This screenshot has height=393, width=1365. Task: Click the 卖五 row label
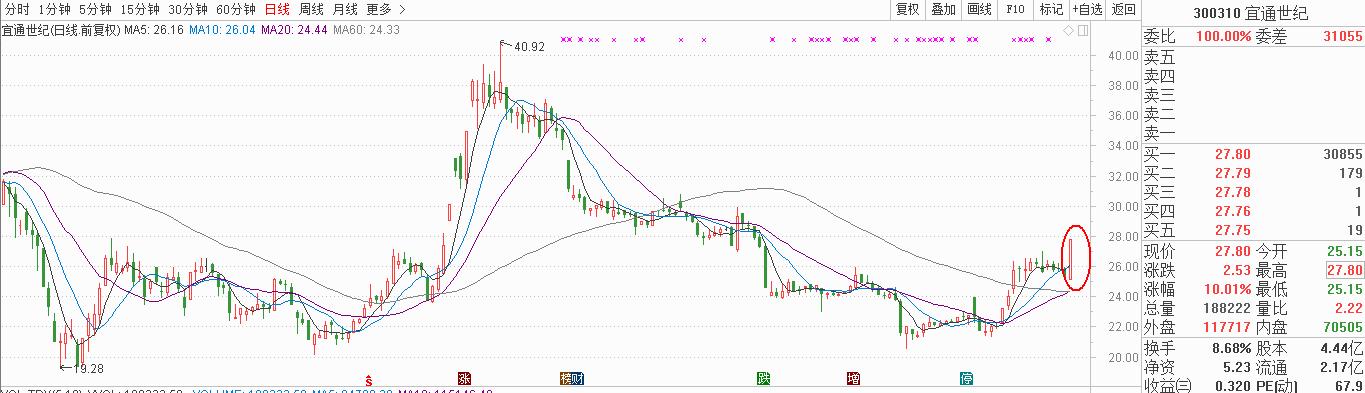[x=1159, y=57]
